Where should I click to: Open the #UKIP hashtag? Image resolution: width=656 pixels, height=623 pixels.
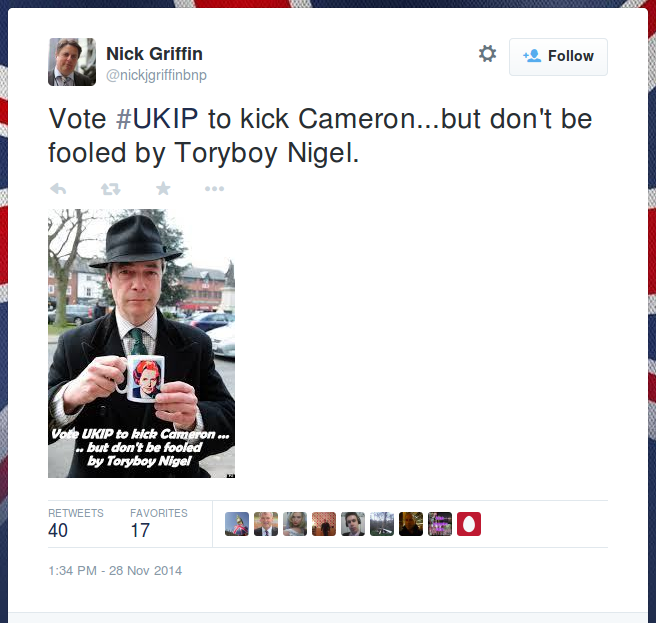[x=157, y=119]
